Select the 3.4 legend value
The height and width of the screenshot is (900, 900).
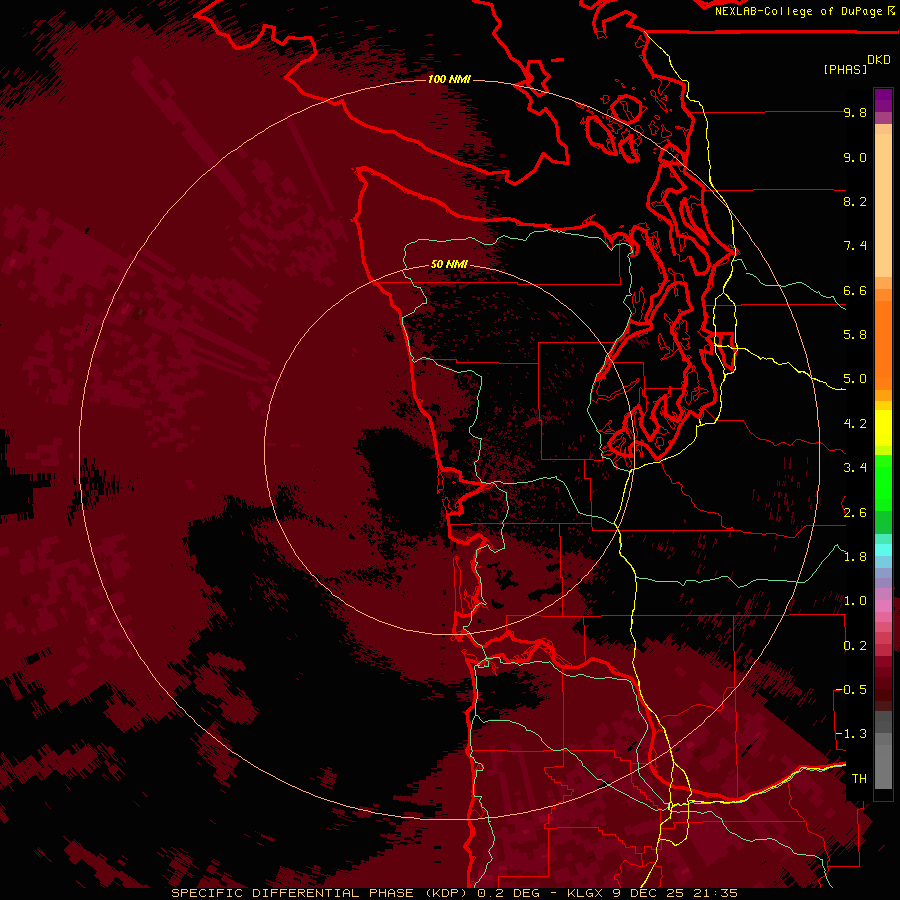pos(855,467)
